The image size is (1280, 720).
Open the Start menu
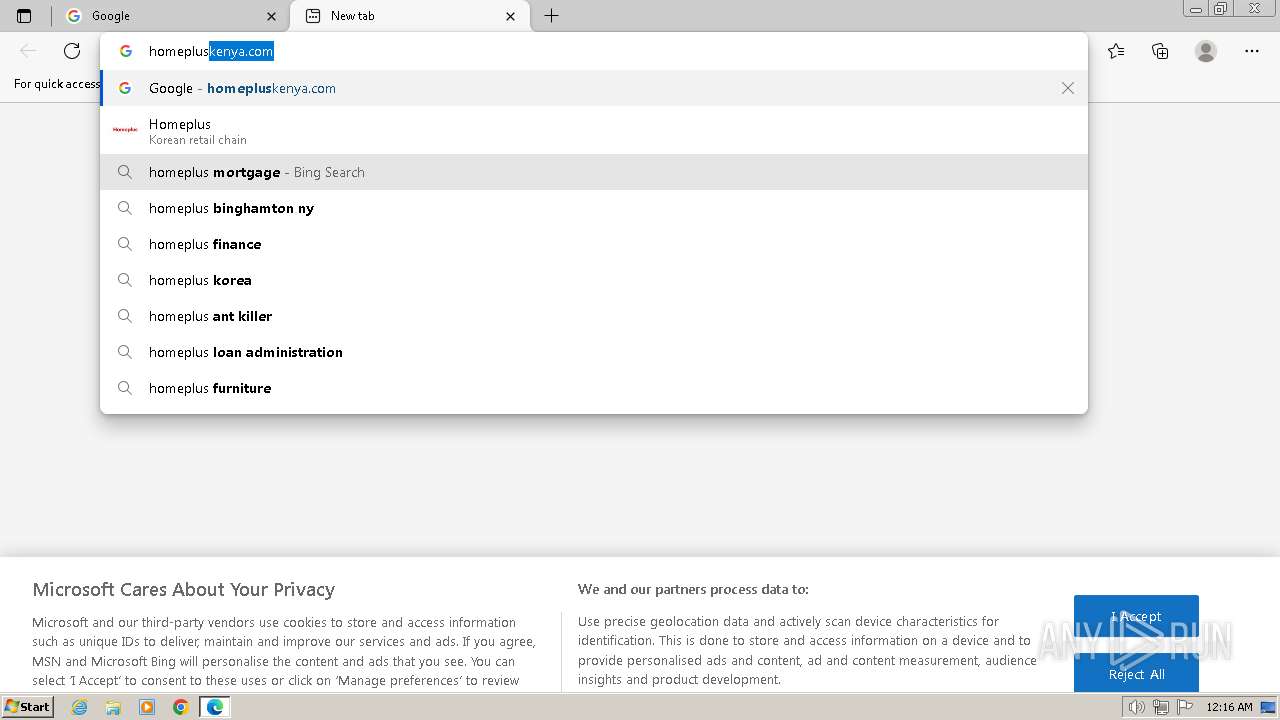tap(28, 707)
